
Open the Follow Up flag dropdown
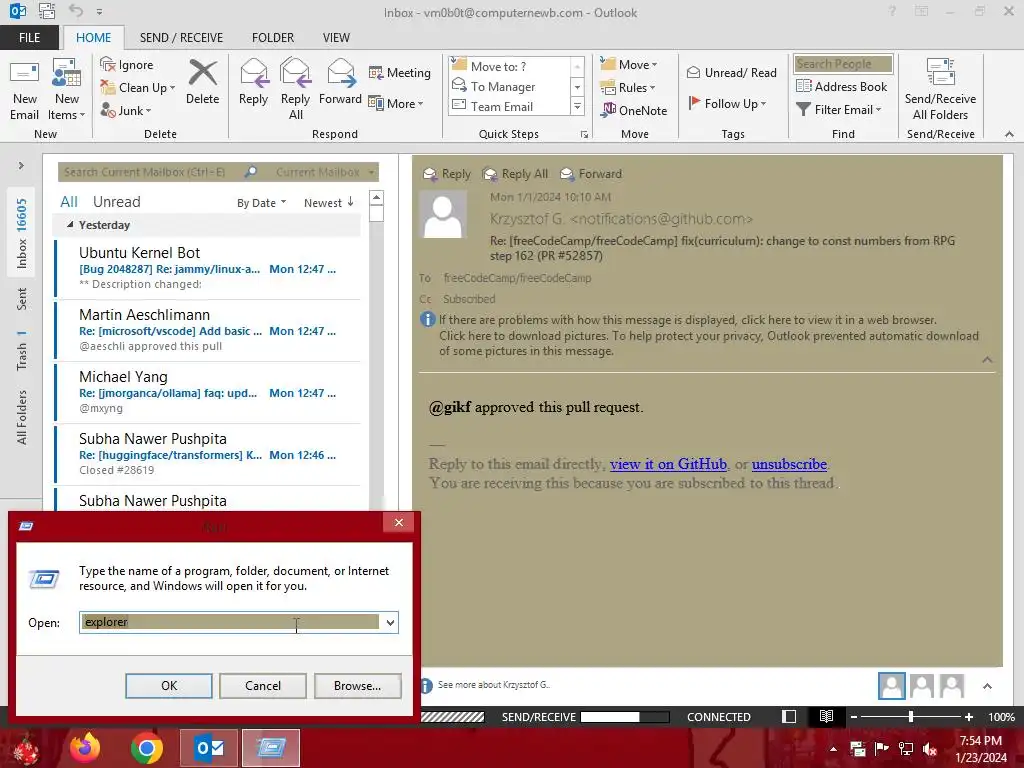(727, 103)
